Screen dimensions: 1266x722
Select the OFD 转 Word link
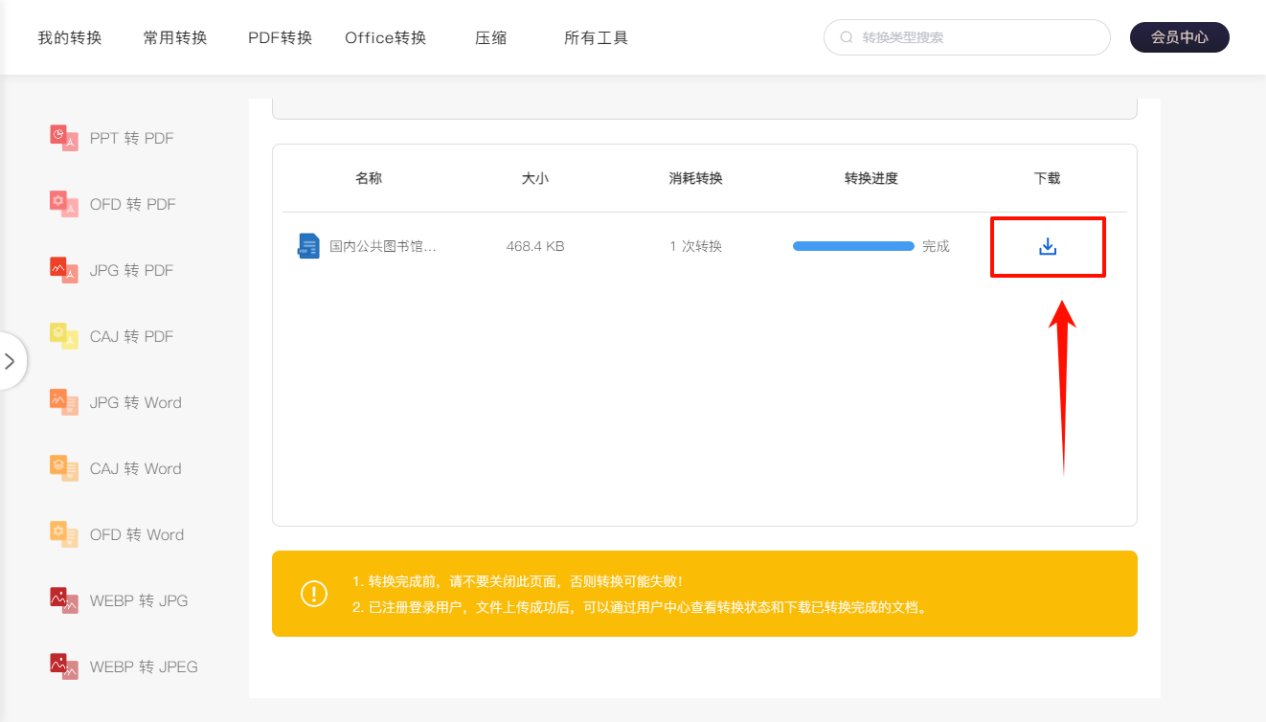136,534
